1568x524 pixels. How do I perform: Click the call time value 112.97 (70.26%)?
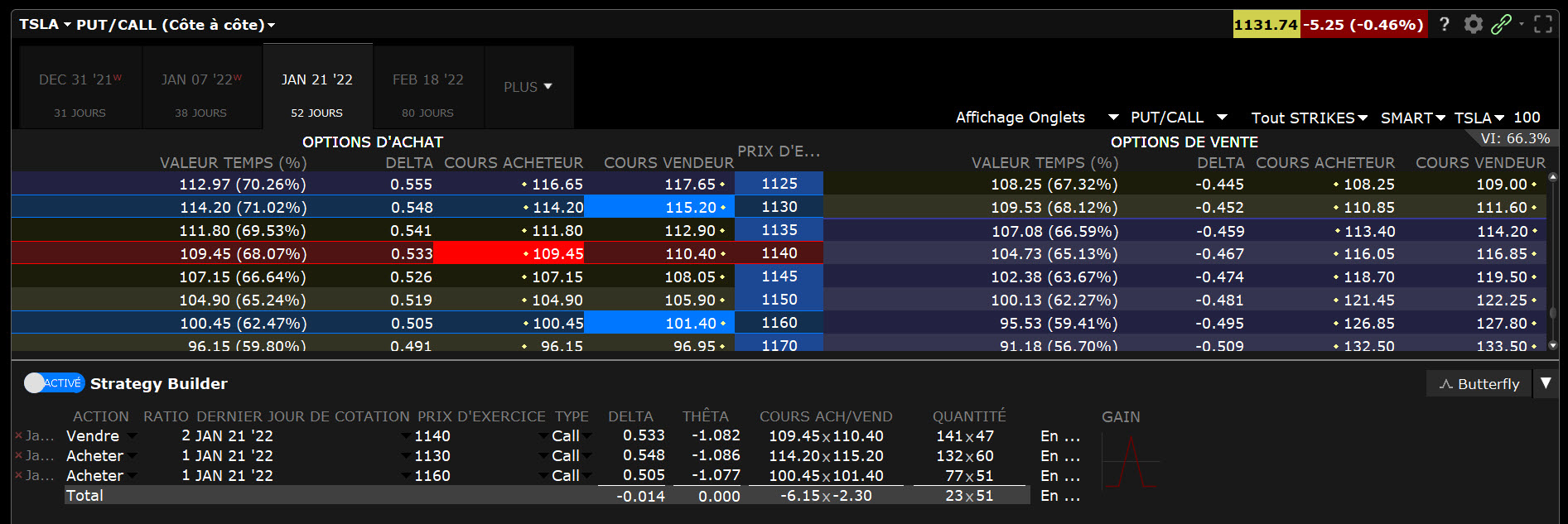(243, 184)
